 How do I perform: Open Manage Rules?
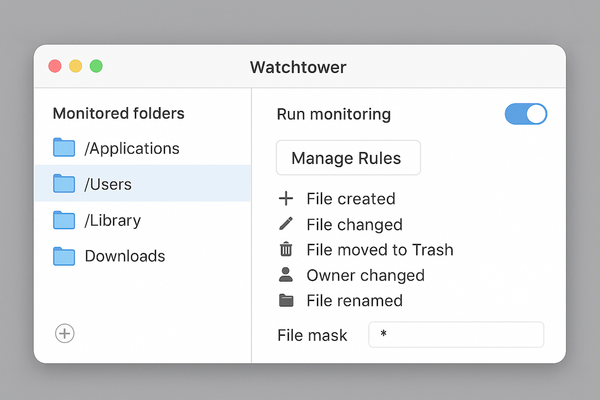(x=347, y=158)
